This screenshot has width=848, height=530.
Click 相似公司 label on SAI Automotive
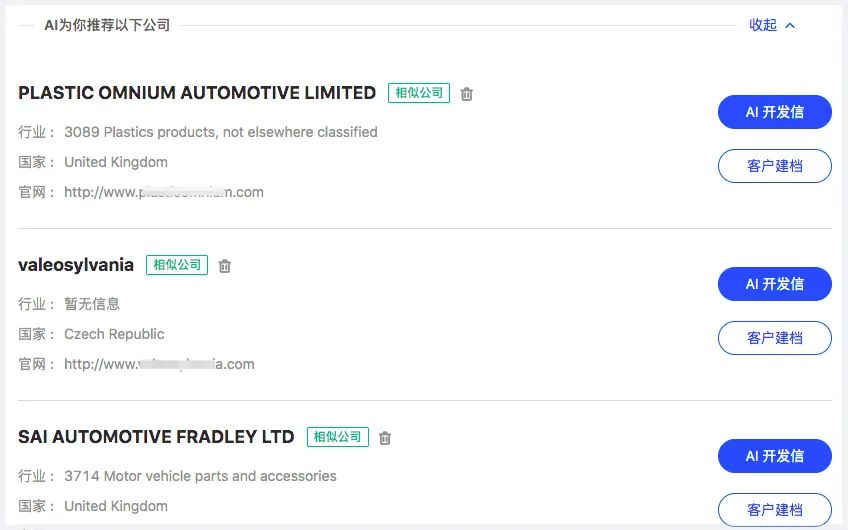pyautogui.click(x=338, y=437)
